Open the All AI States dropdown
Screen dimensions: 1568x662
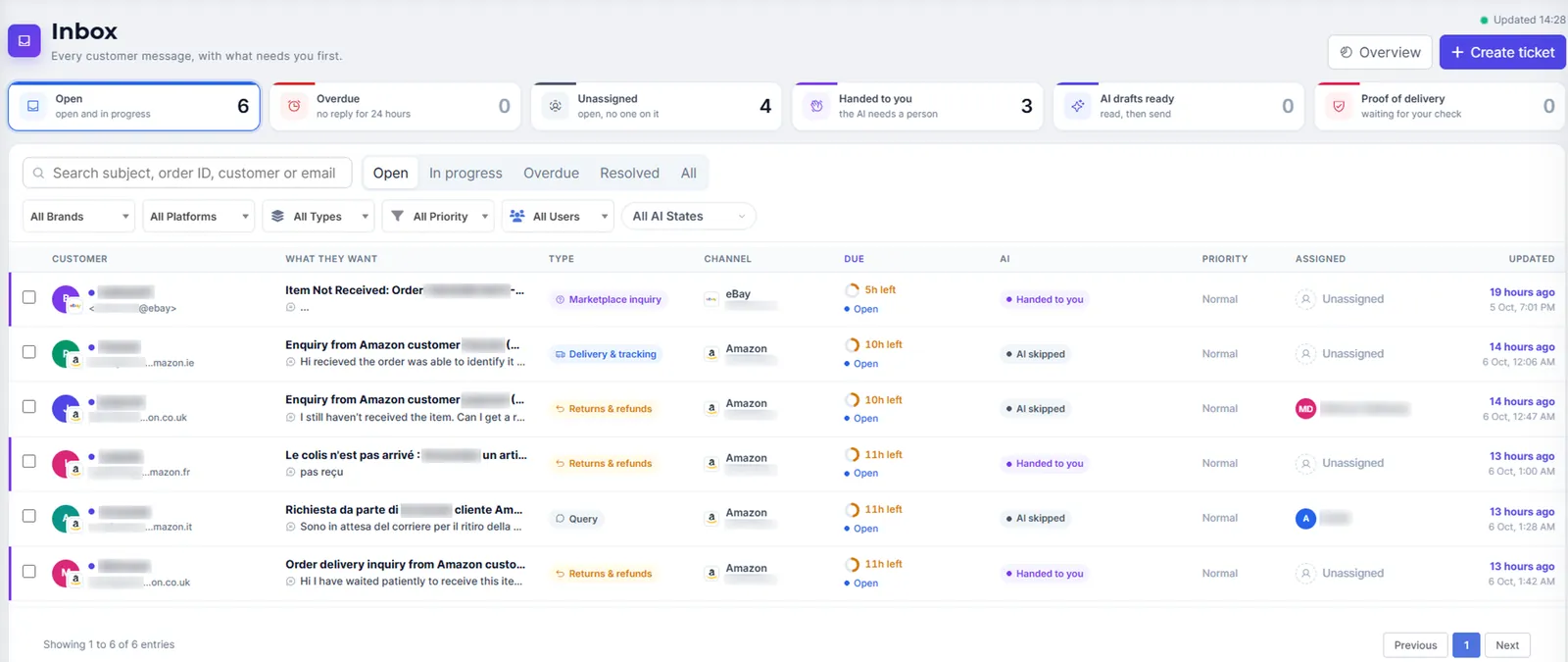pyautogui.click(x=689, y=216)
